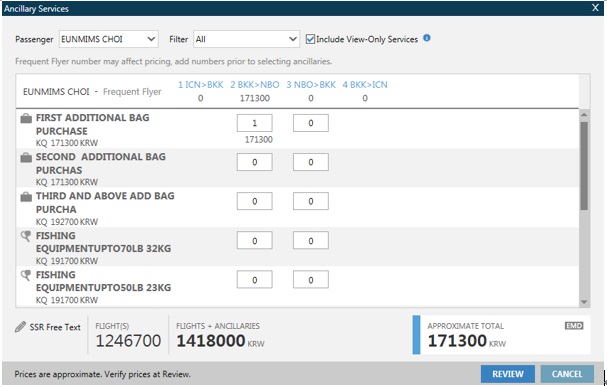Click the pencil icon next to SSR Free Text
The width and height of the screenshot is (607, 387).
click(x=20, y=327)
